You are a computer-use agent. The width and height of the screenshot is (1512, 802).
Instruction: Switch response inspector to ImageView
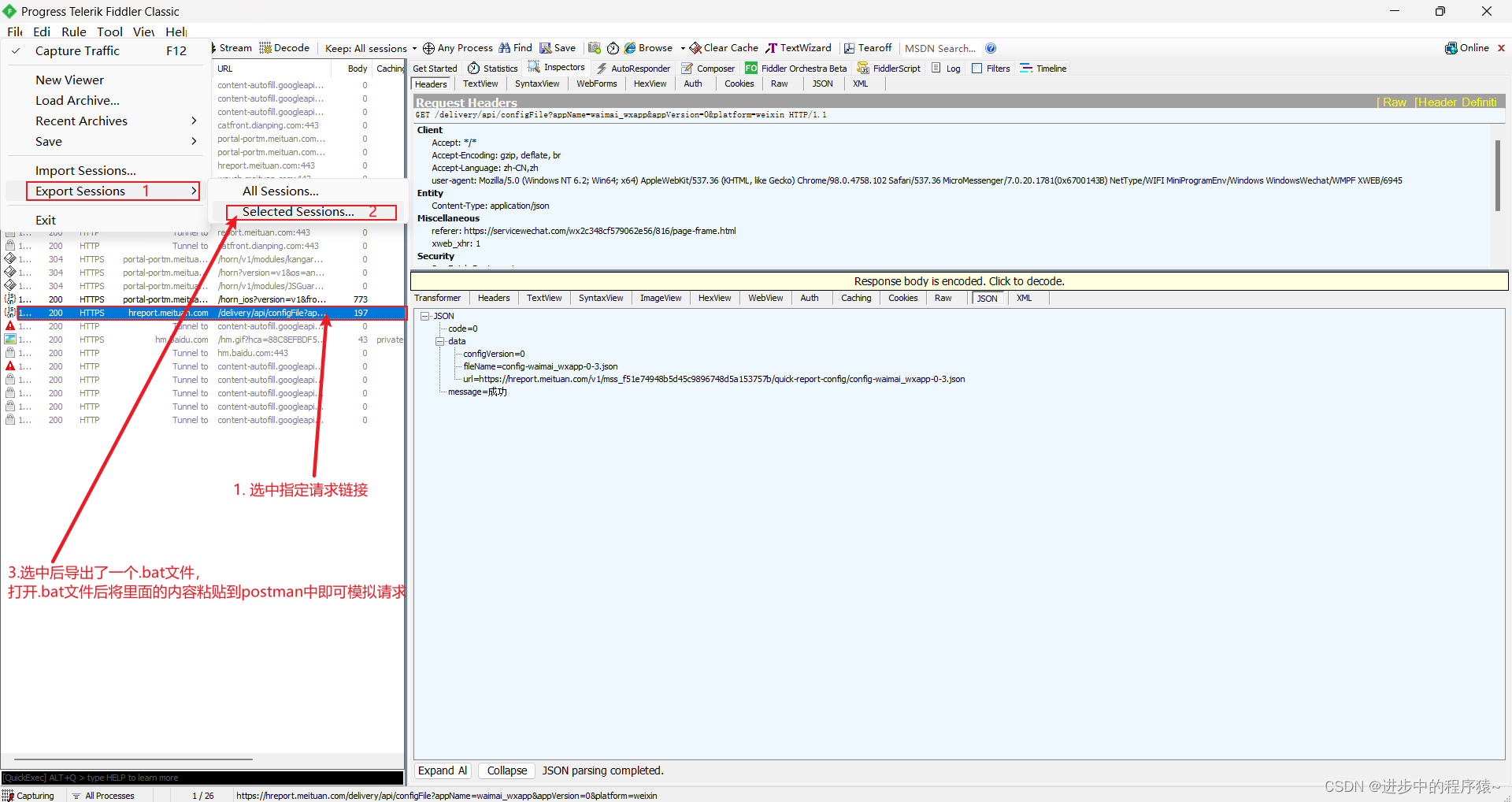pyautogui.click(x=661, y=298)
